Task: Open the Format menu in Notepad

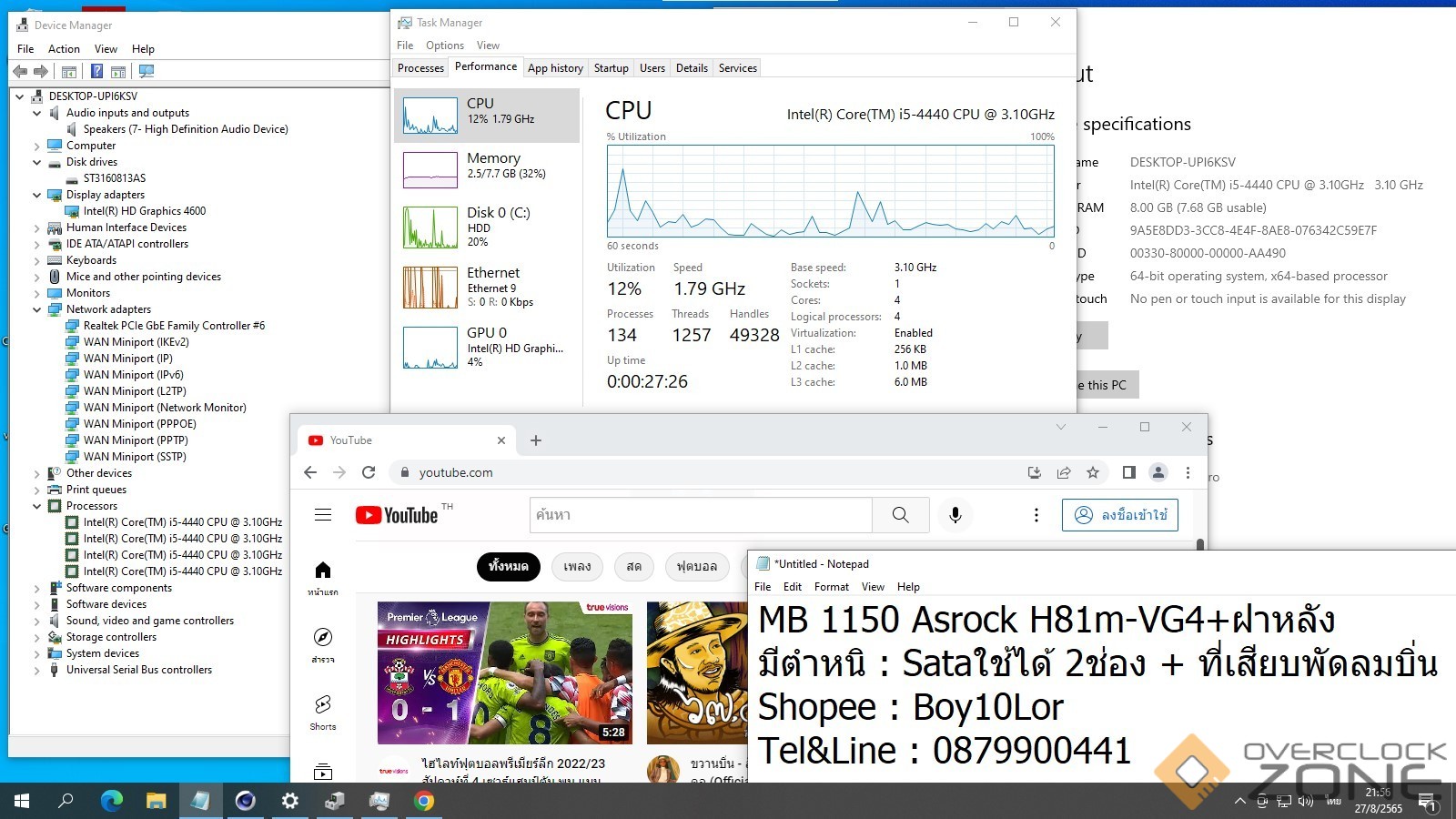Action: pos(831,587)
